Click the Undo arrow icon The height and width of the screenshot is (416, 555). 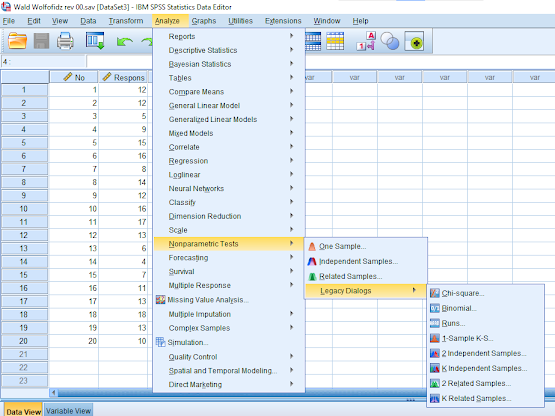(125, 42)
